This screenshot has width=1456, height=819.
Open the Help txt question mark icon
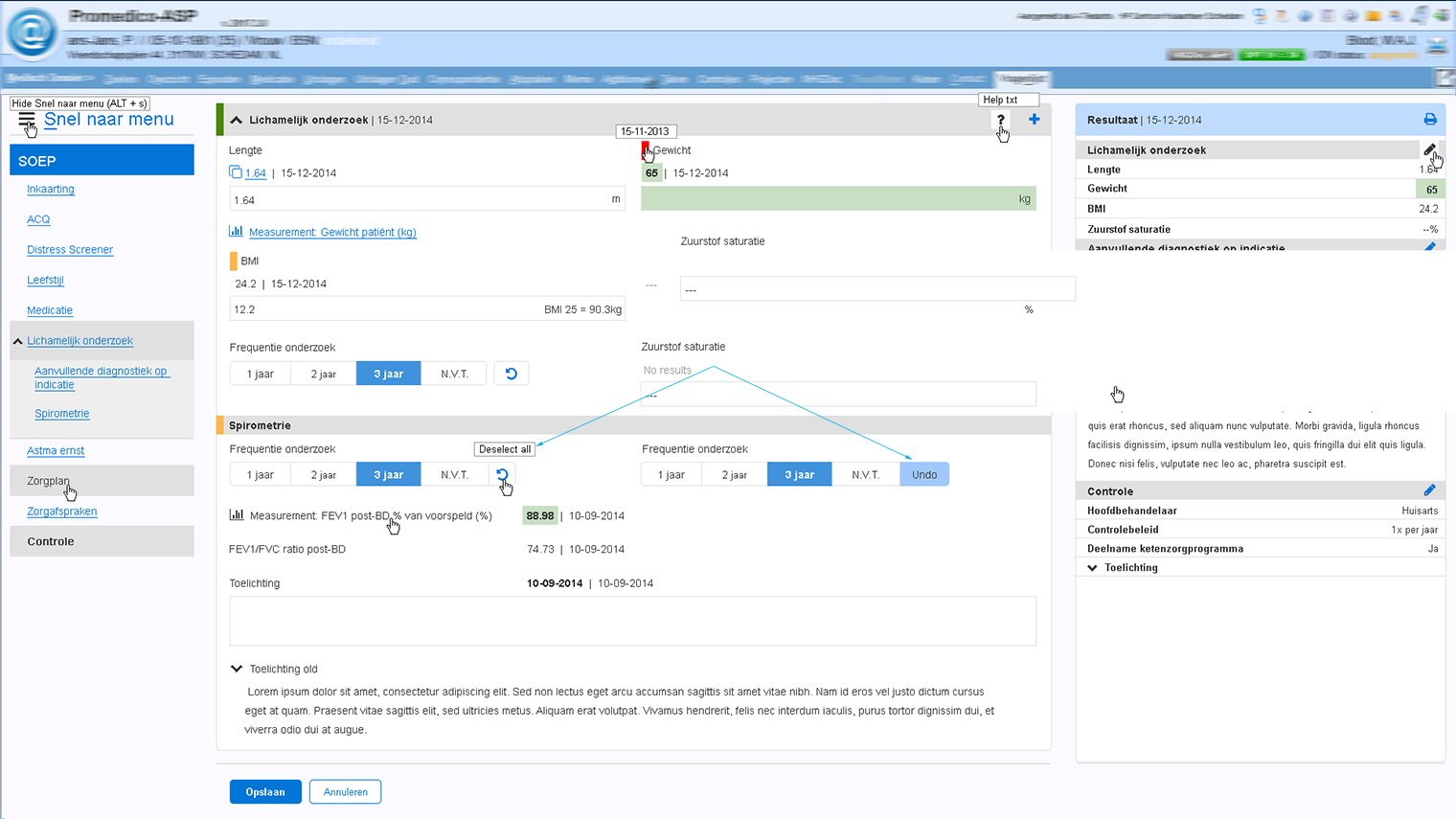click(x=1000, y=120)
